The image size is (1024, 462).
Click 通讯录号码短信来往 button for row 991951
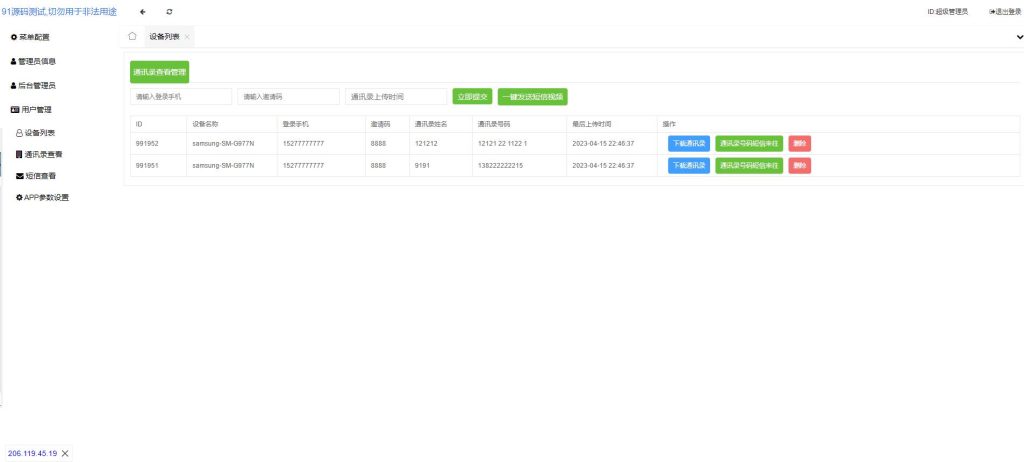tap(749, 166)
